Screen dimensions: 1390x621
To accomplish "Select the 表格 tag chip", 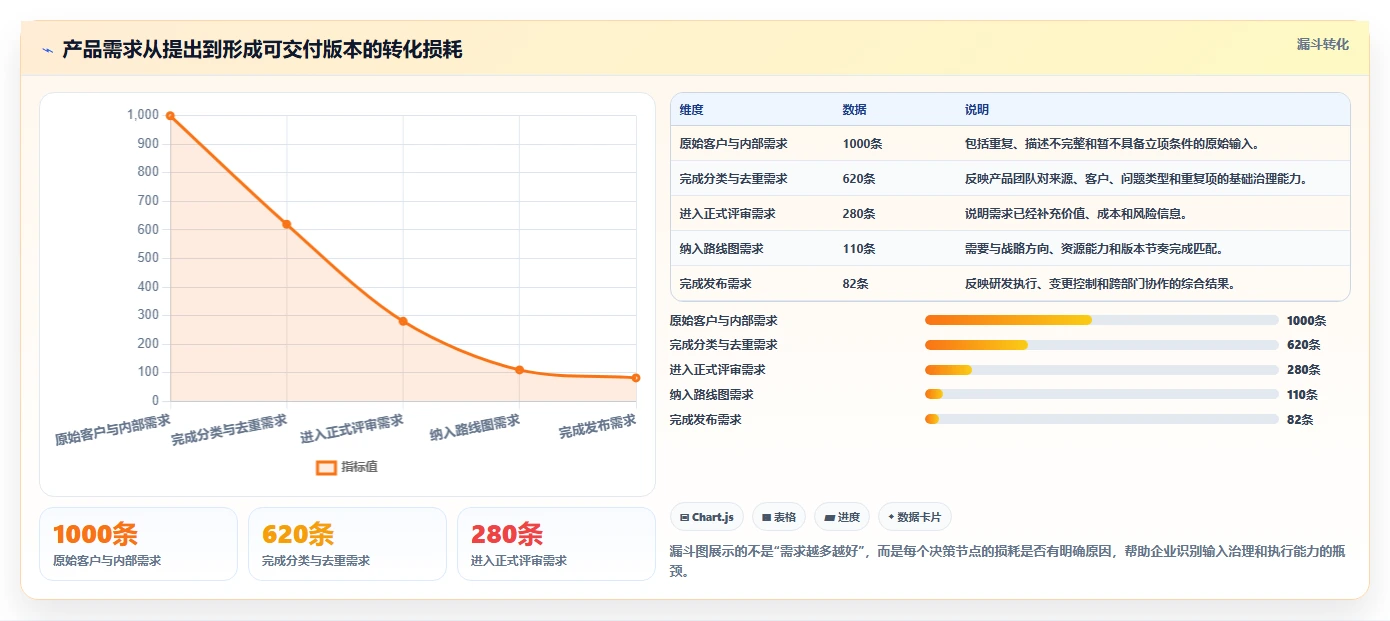I will (x=779, y=517).
